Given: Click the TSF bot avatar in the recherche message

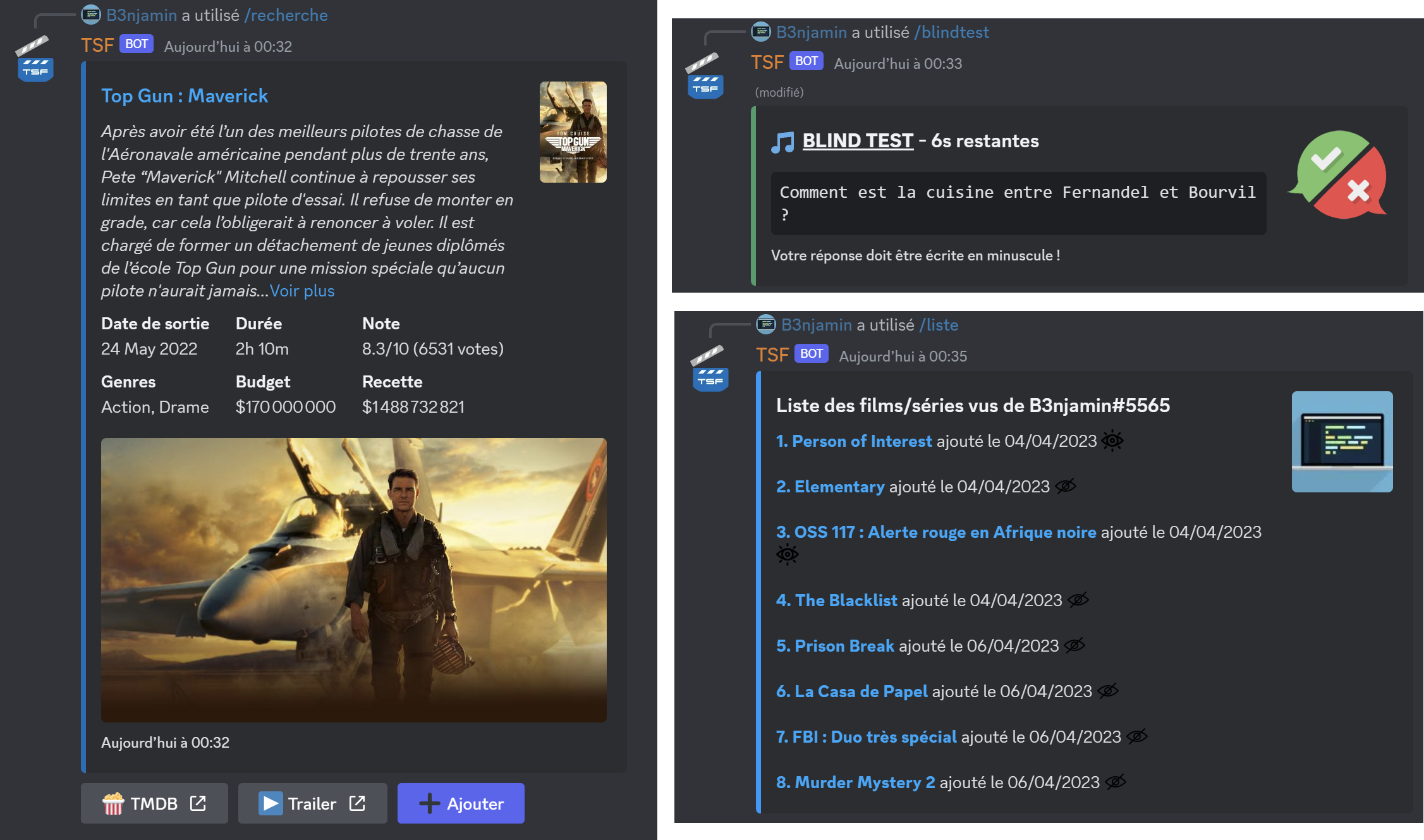Looking at the screenshot, I should 35,59.
